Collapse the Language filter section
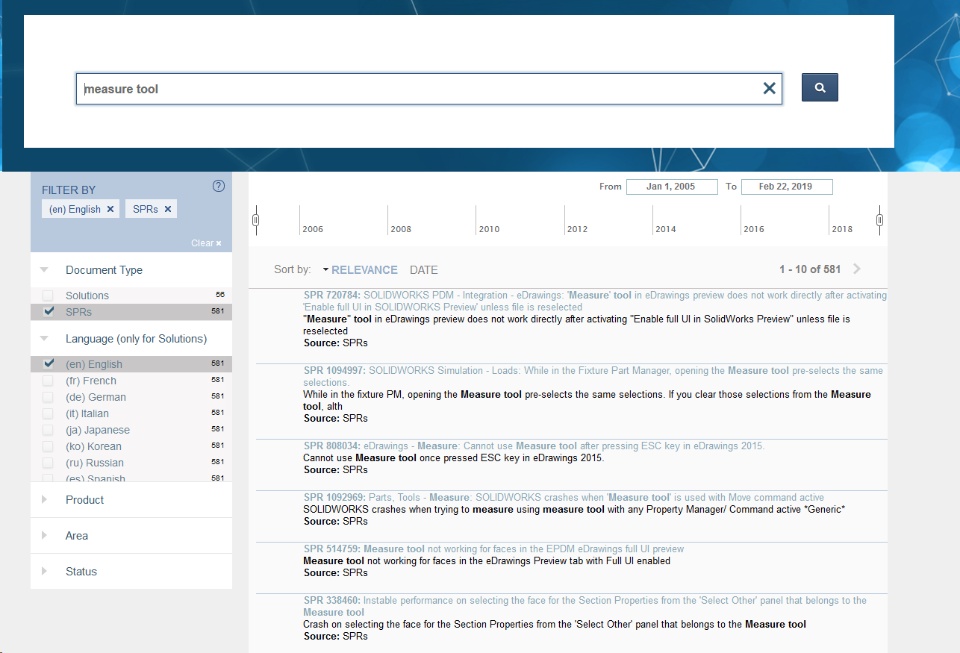 pos(44,338)
